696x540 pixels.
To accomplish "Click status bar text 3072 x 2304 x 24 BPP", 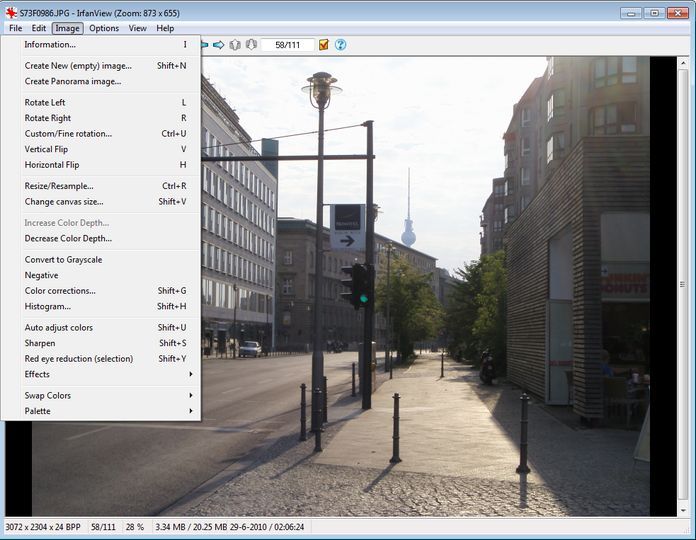I will pyautogui.click(x=43, y=527).
